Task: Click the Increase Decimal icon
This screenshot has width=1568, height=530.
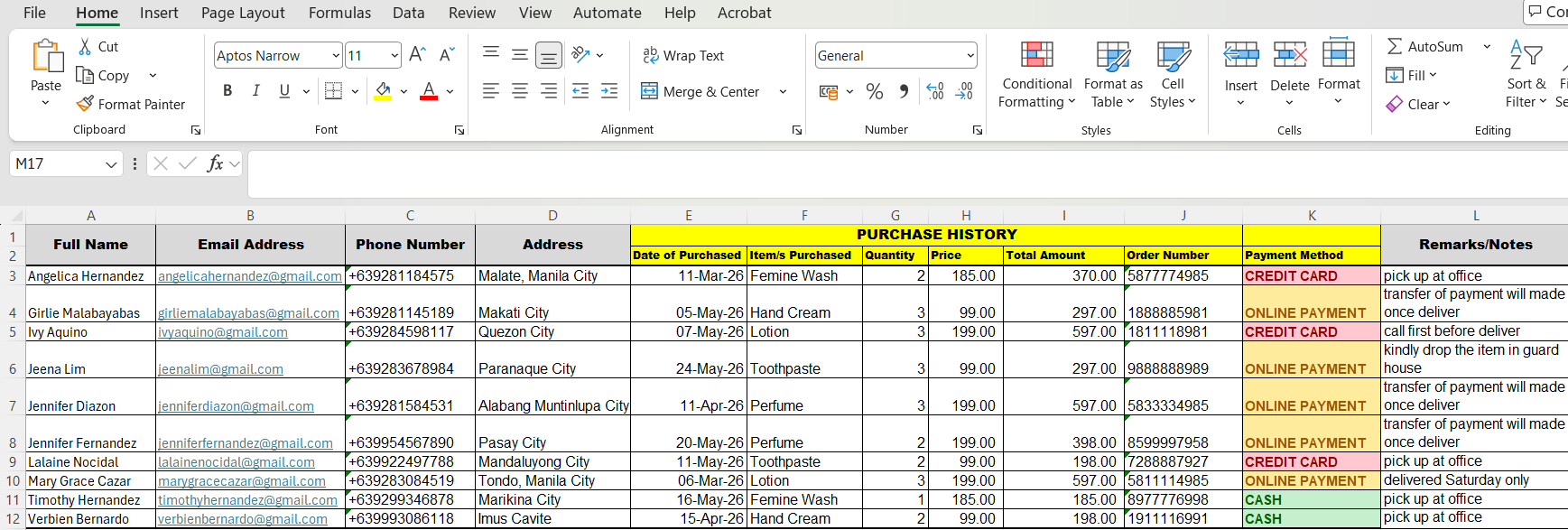Action: 935,91
